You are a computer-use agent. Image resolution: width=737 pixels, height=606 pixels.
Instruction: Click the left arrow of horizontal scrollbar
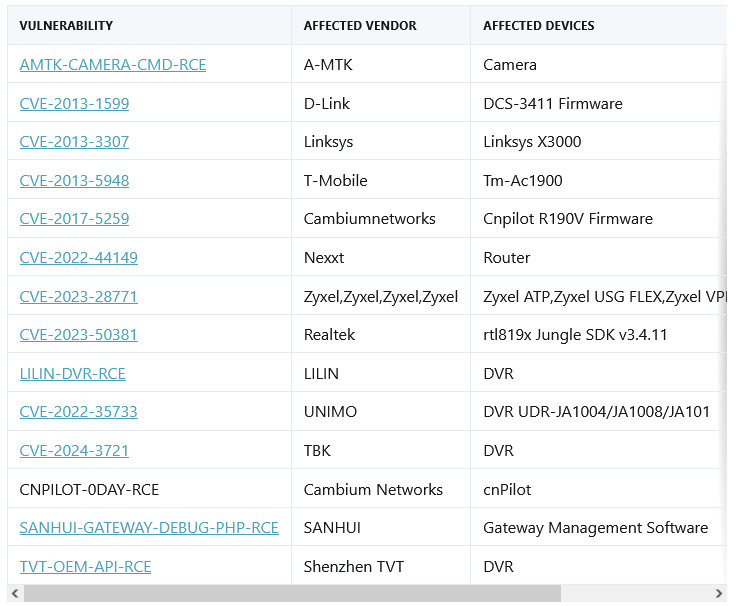(x=15, y=594)
